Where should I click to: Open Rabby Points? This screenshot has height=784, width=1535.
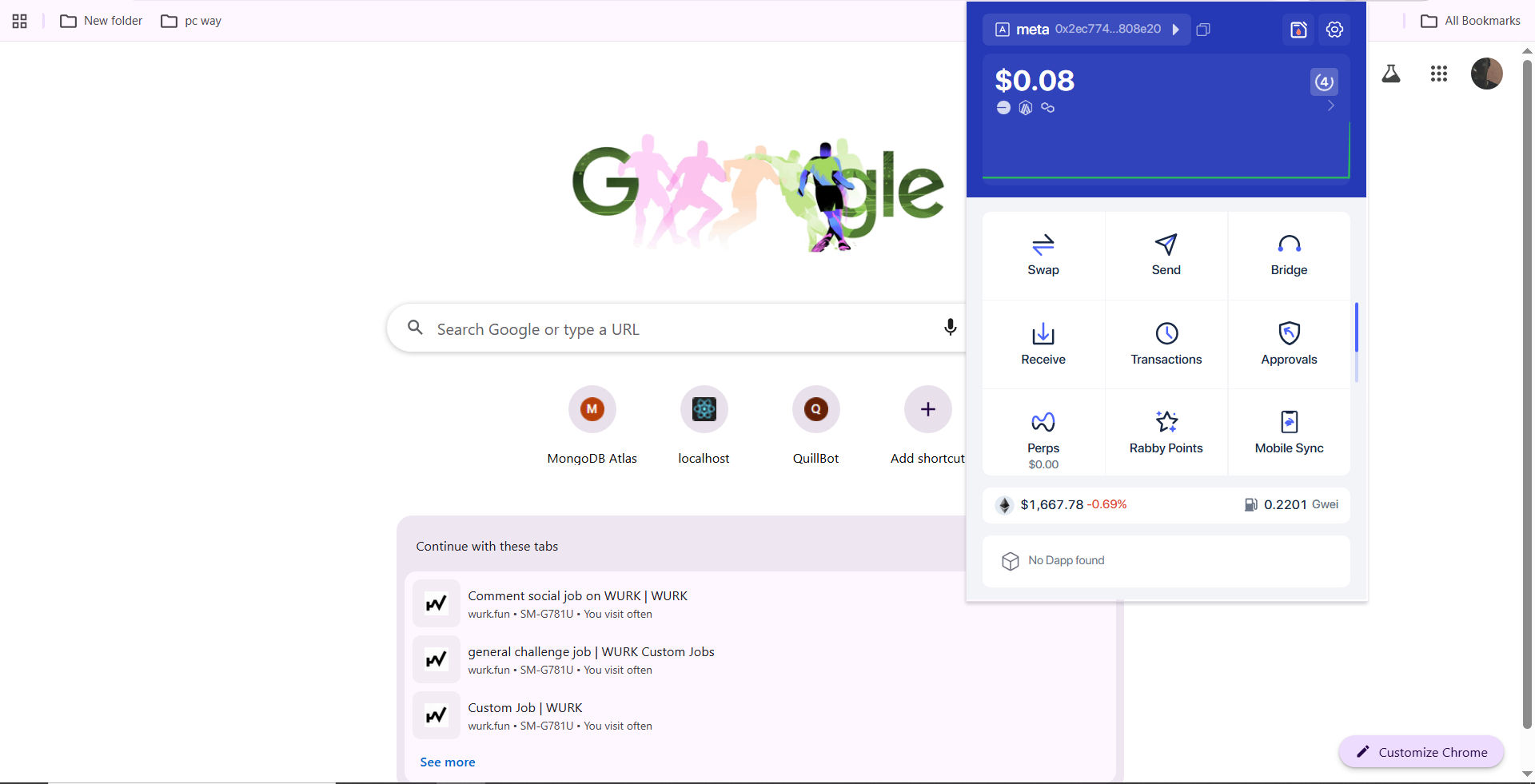pyautogui.click(x=1166, y=433)
